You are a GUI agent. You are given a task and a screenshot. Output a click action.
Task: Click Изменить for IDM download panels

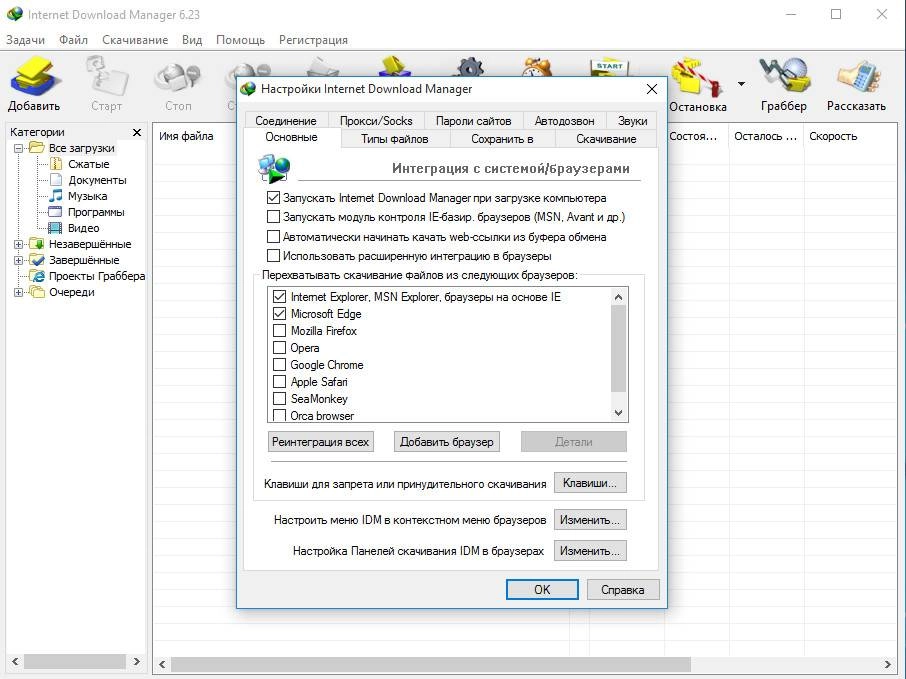[590, 551]
